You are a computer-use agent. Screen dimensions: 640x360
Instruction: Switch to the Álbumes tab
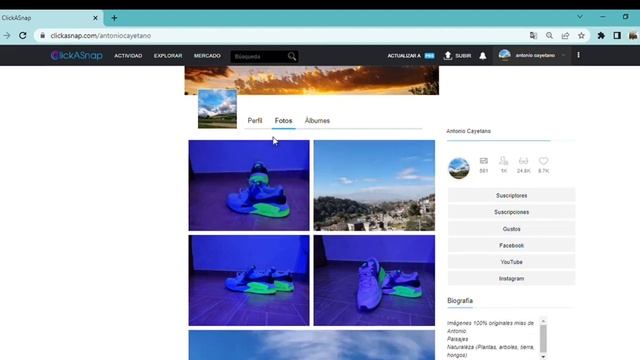tap(317, 120)
